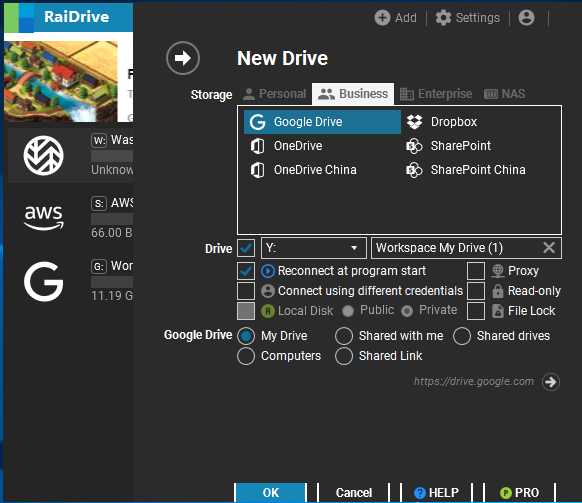Switch to the Personal storage tab
Image resolution: width=582 pixels, height=503 pixels.
(275, 94)
